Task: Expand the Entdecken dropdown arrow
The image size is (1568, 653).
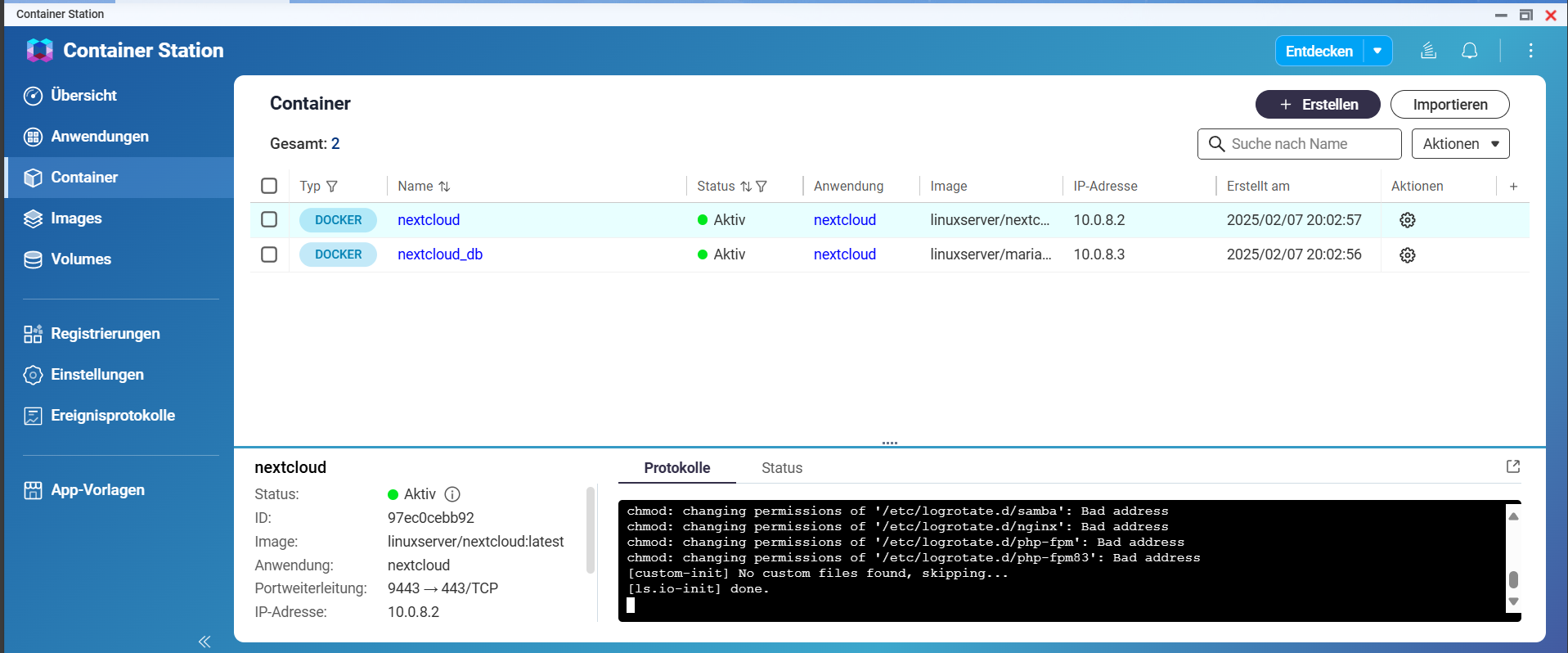Action: pyautogui.click(x=1377, y=51)
